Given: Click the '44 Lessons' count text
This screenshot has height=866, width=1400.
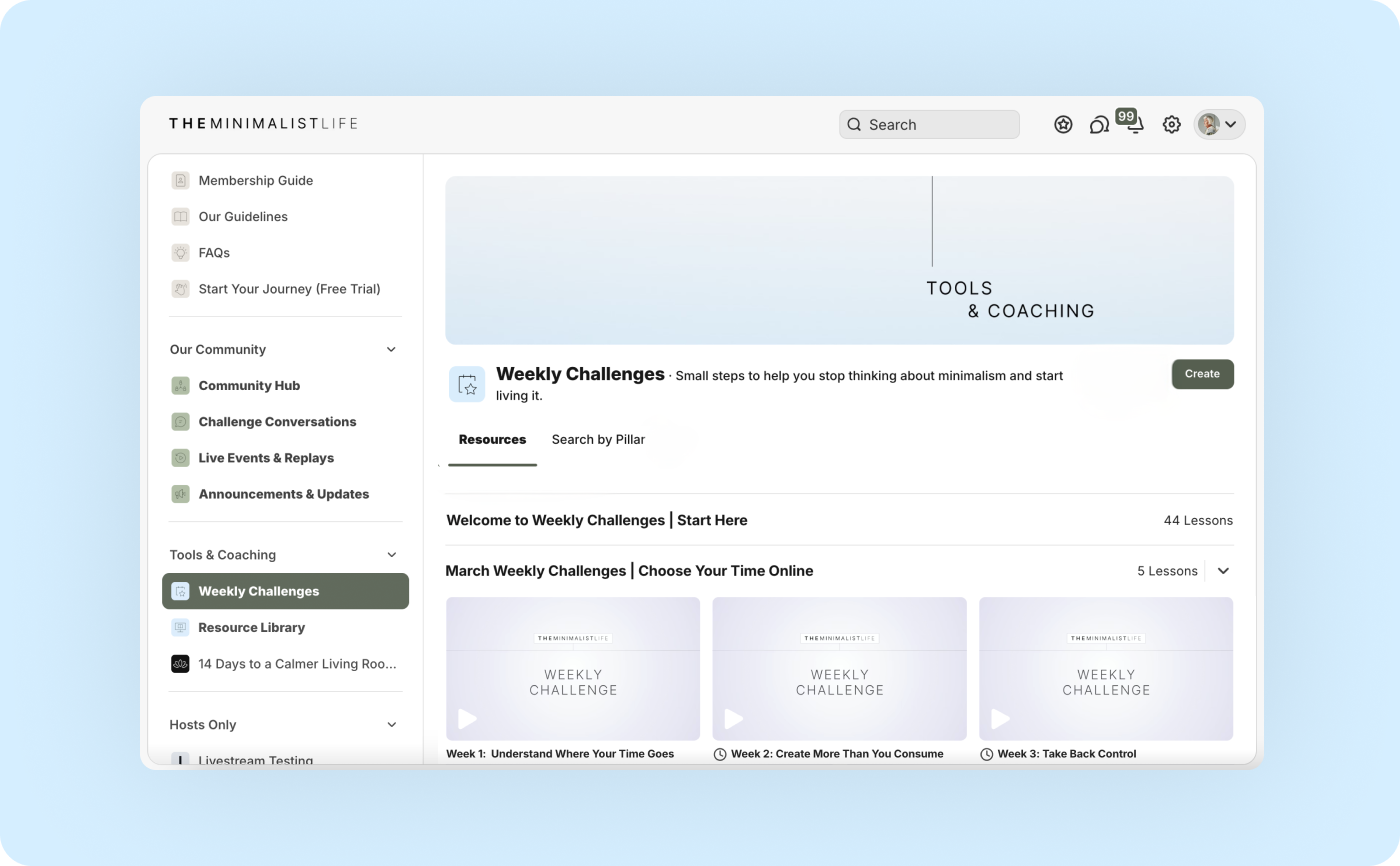Looking at the screenshot, I should pyautogui.click(x=1198, y=520).
